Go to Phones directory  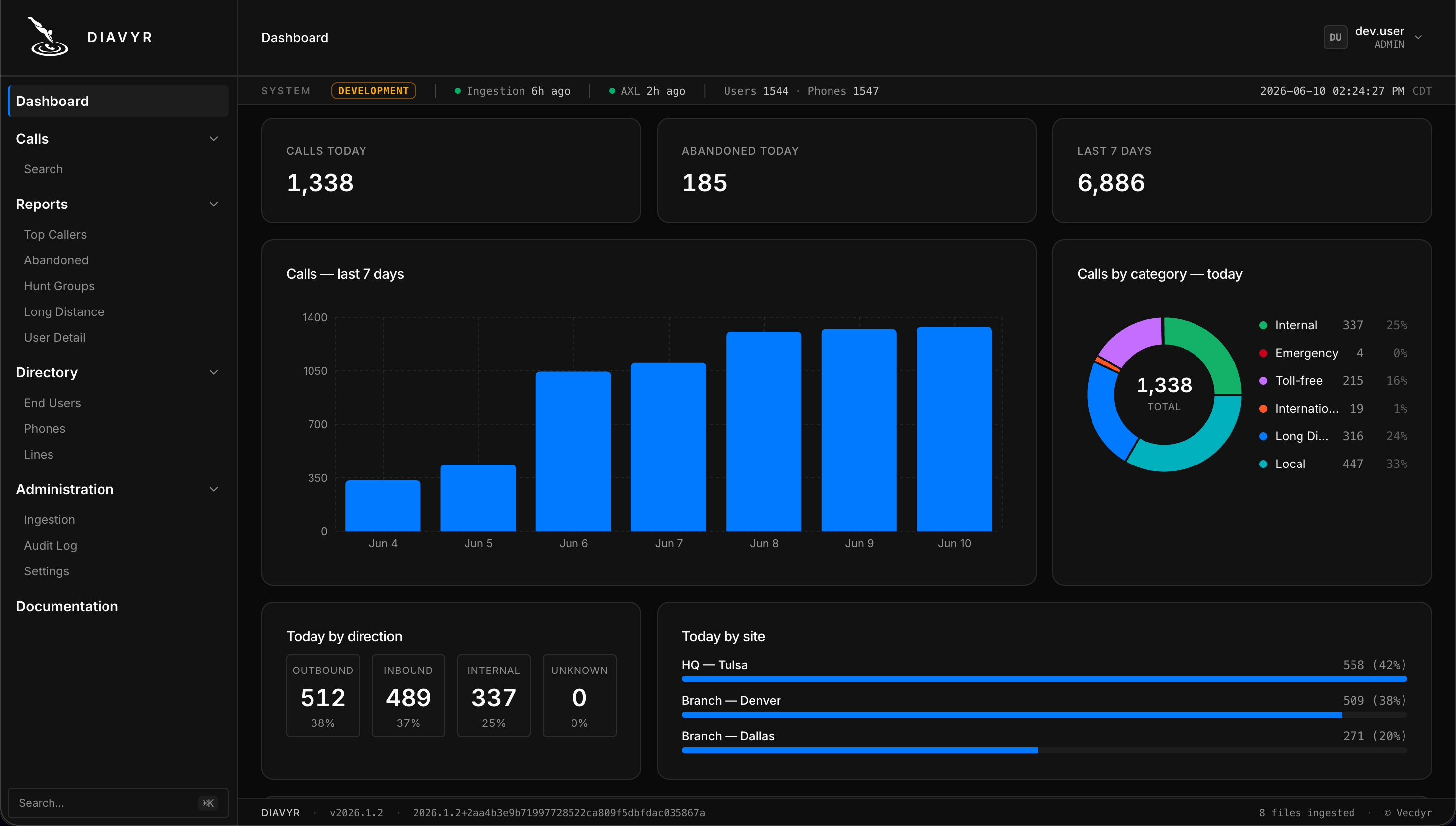pos(44,429)
